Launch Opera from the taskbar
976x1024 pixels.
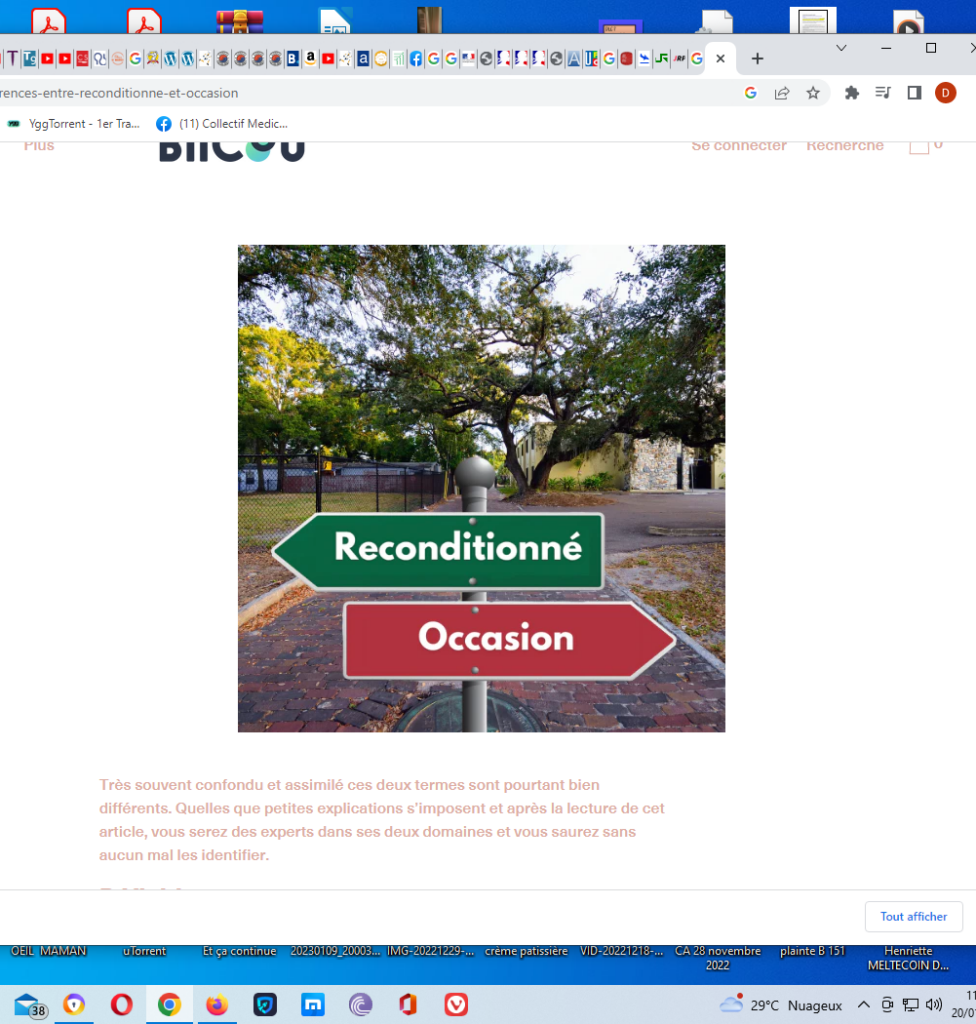coord(122,1004)
